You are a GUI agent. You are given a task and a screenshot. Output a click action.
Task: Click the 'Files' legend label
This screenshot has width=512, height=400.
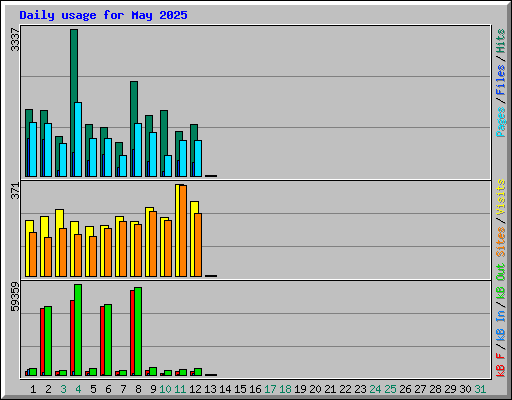[500, 80]
